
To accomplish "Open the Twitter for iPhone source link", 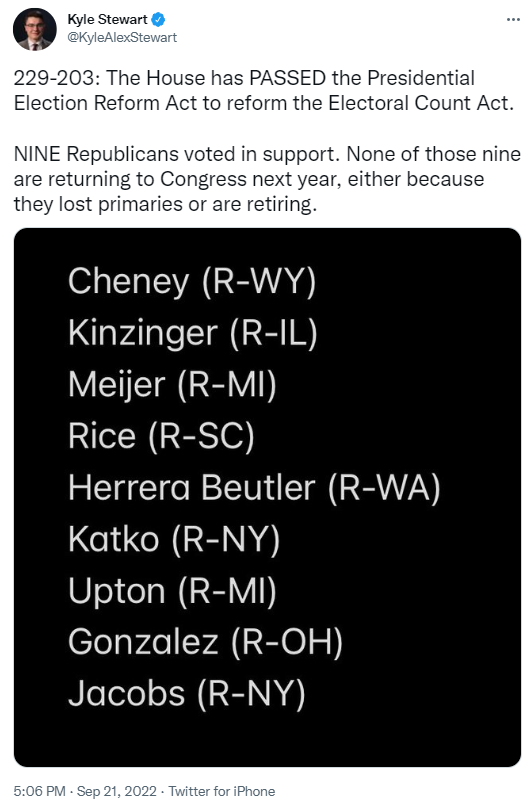I will coord(222,791).
